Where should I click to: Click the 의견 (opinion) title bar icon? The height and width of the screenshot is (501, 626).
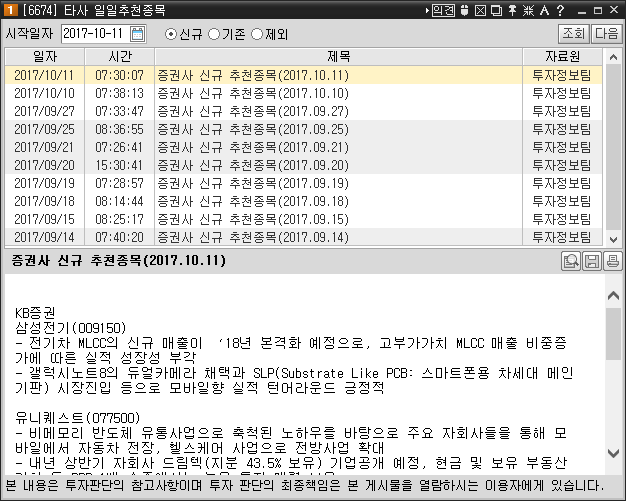pos(443,10)
